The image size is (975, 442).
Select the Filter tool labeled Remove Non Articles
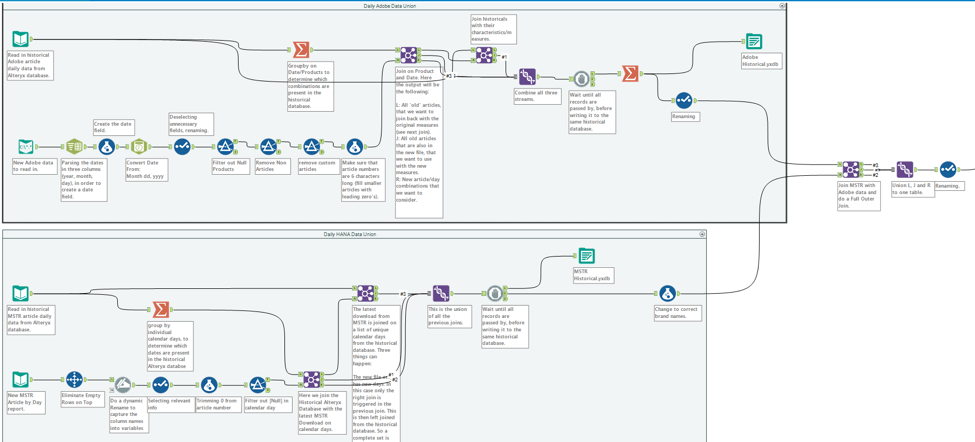point(268,147)
